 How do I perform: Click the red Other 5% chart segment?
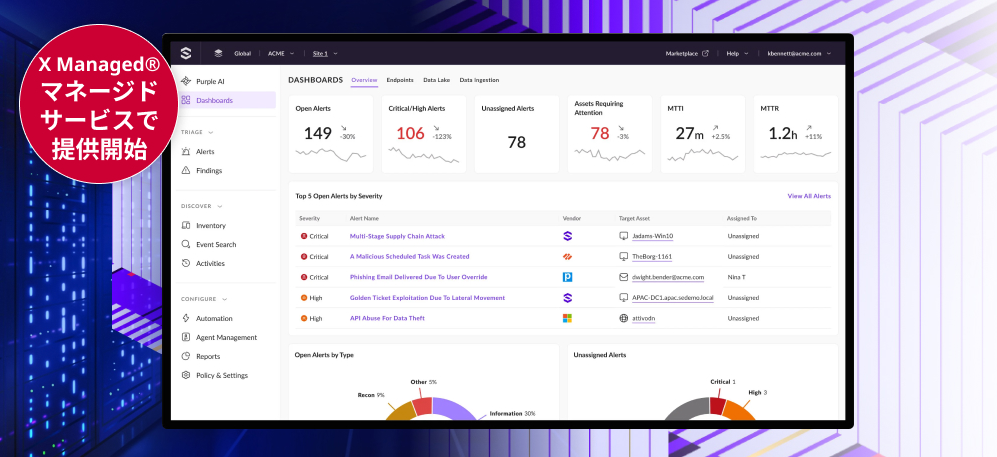423,406
